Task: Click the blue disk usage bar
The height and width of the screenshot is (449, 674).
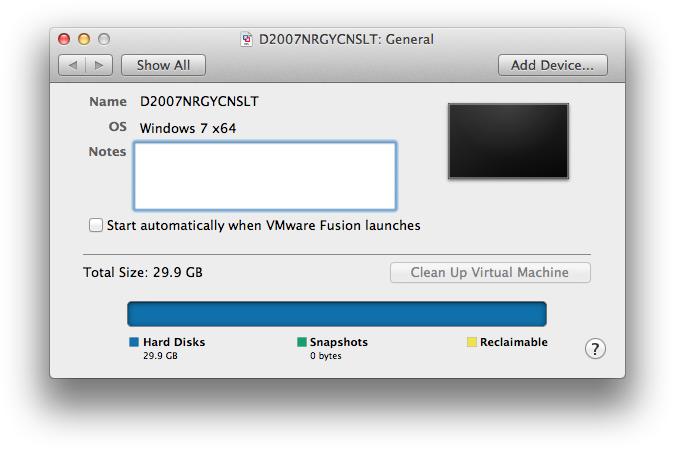Action: (337, 314)
